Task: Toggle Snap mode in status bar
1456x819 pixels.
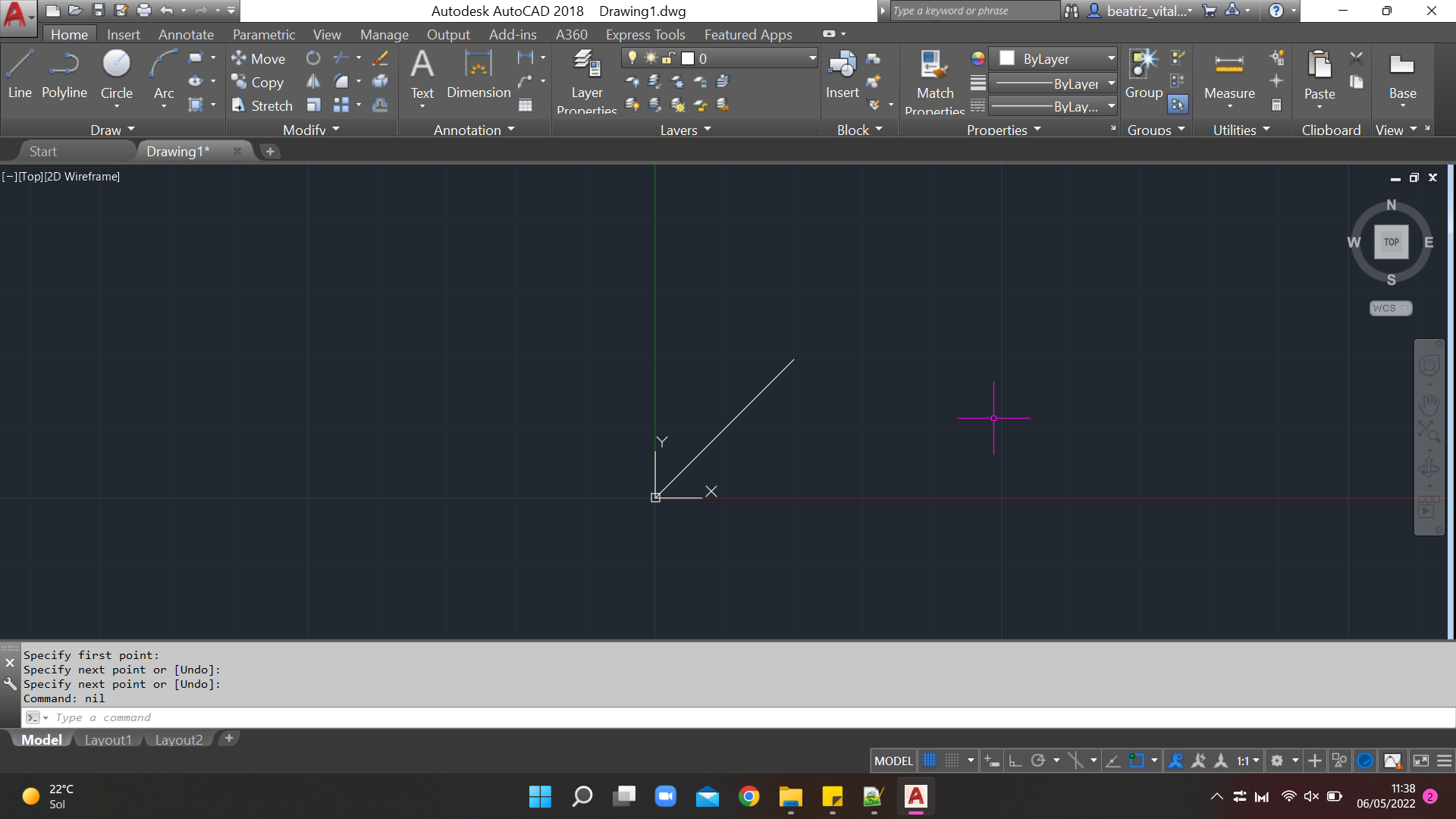Action: point(952,761)
